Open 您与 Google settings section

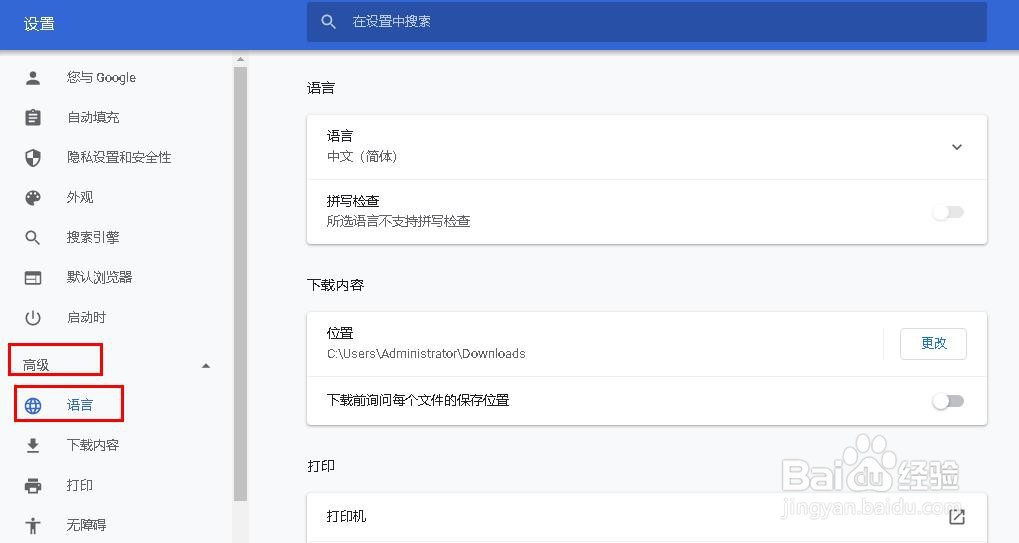(101, 78)
